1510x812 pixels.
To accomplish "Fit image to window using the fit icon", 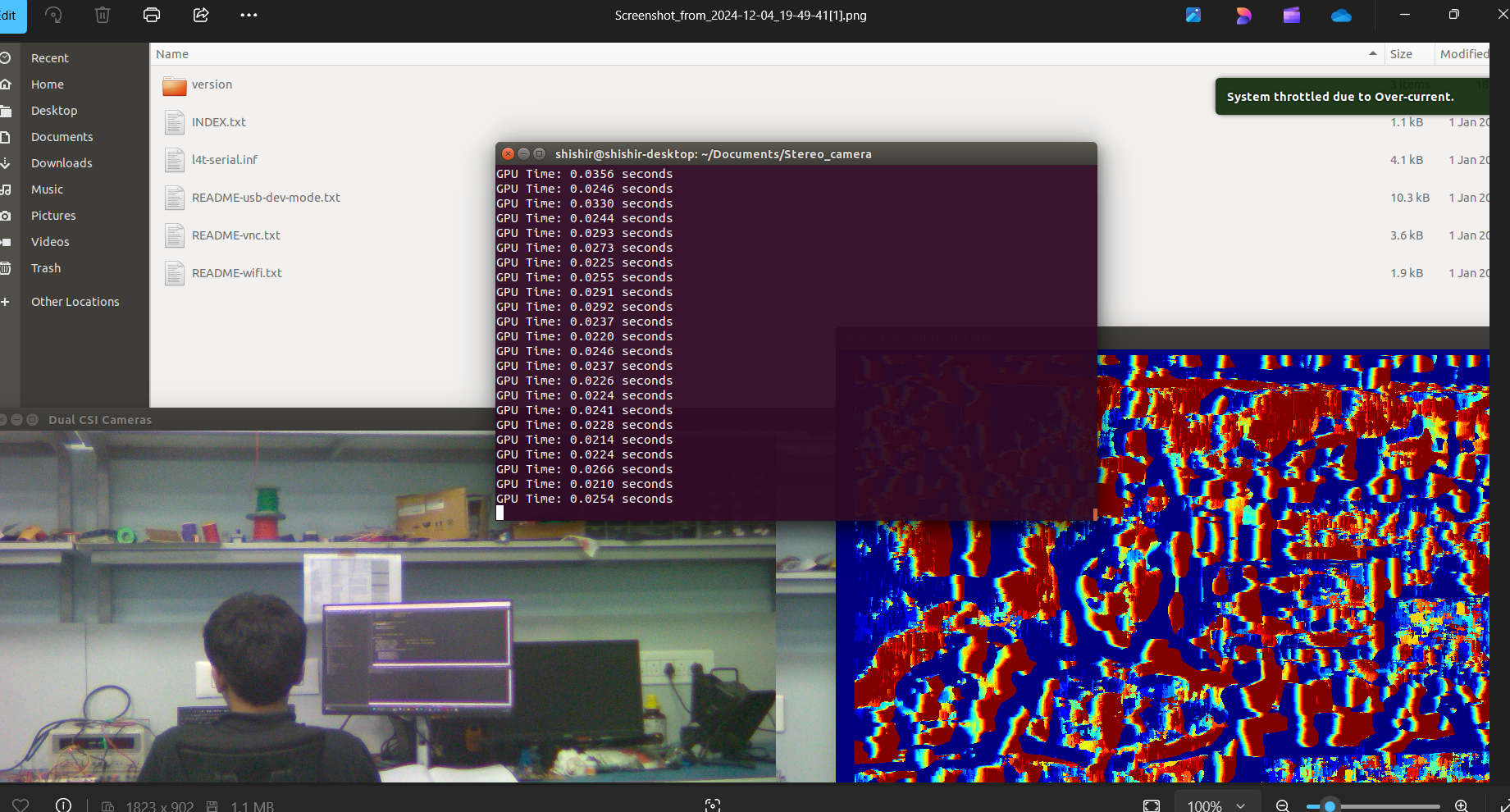I will pos(1152,805).
